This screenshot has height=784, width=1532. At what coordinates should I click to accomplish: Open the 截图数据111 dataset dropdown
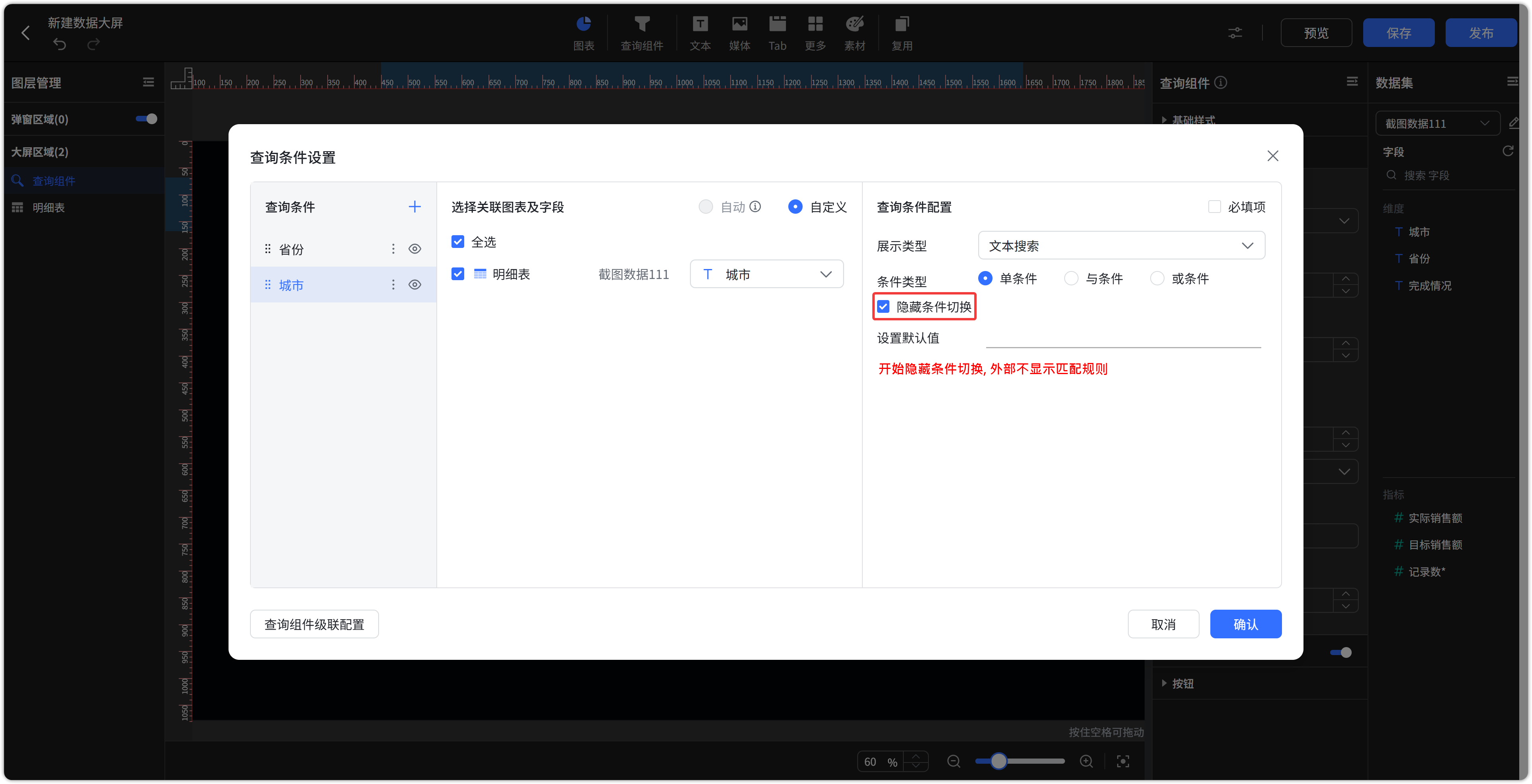tap(1437, 124)
